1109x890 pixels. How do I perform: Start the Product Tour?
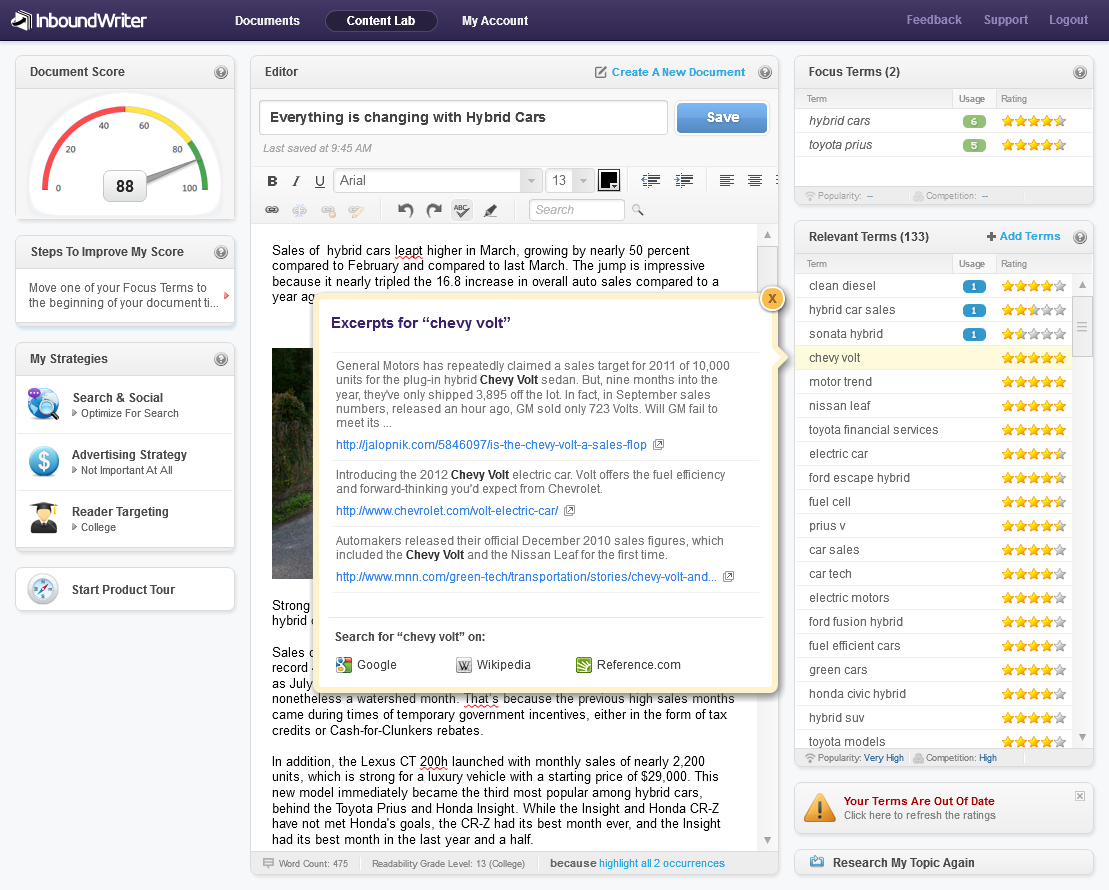125,589
